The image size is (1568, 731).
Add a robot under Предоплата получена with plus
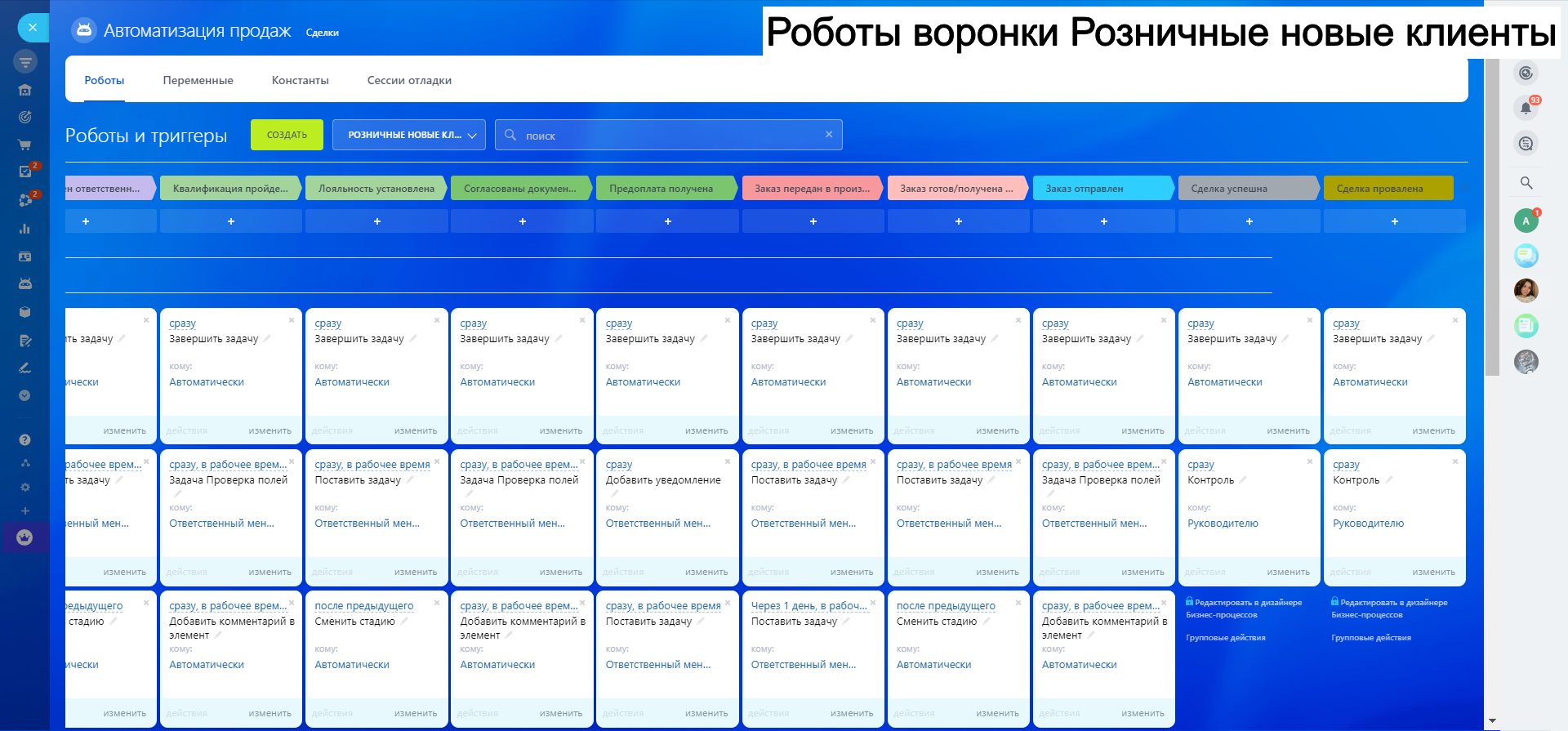tap(667, 221)
